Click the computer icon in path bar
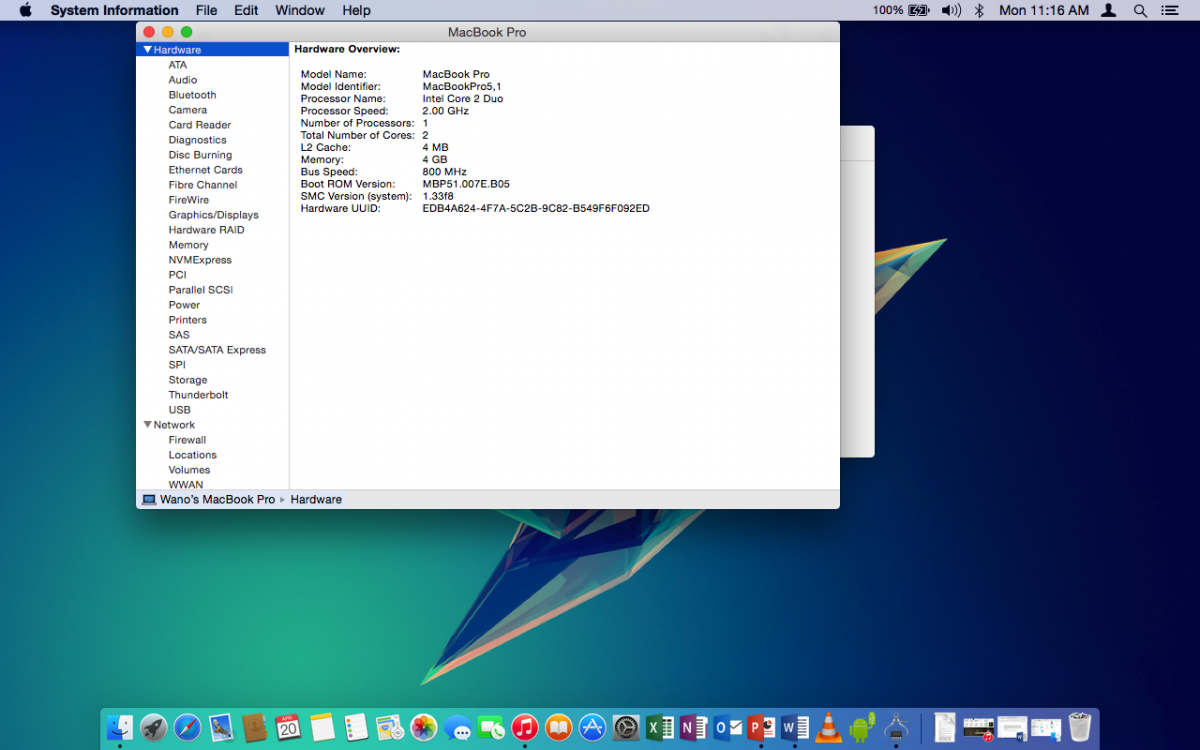 coord(149,499)
